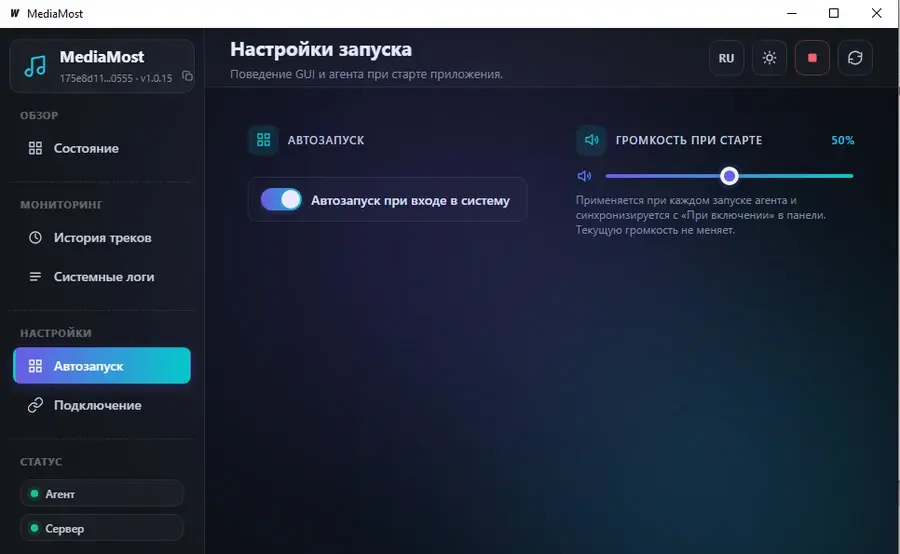
Task: Click the grid icon beside the АВТОЗАПУСК heading
Action: pyautogui.click(x=263, y=140)
